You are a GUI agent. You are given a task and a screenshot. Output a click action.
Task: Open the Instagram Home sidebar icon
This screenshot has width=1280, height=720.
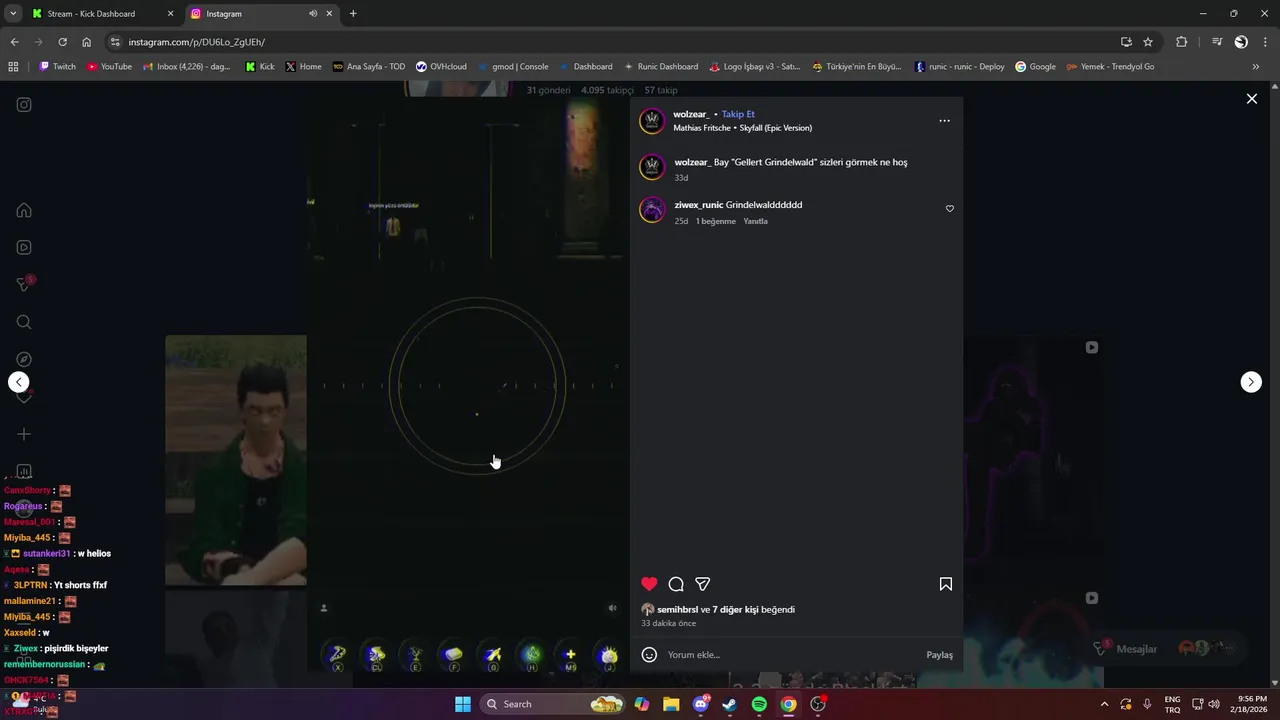24,210
